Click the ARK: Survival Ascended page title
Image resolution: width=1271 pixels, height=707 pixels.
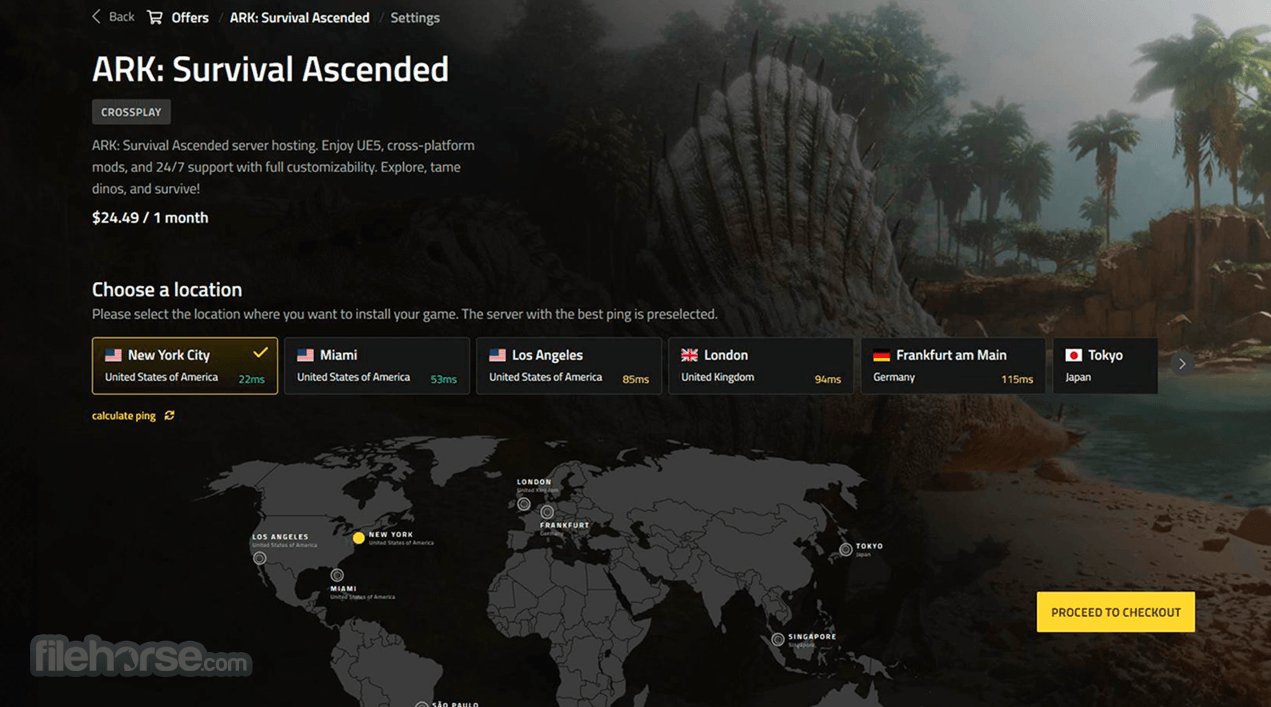[270, 69]
